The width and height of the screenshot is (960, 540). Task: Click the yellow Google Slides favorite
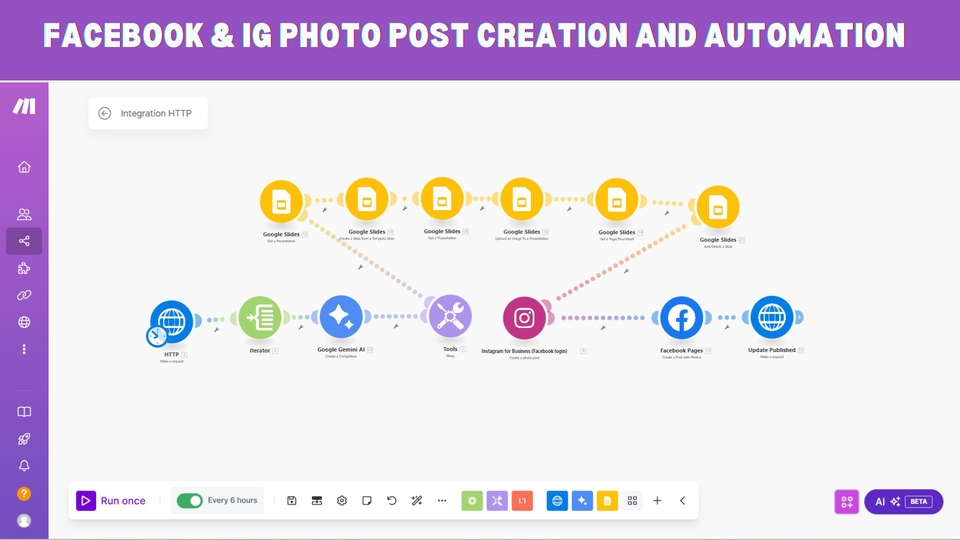(x=607, y=500)
